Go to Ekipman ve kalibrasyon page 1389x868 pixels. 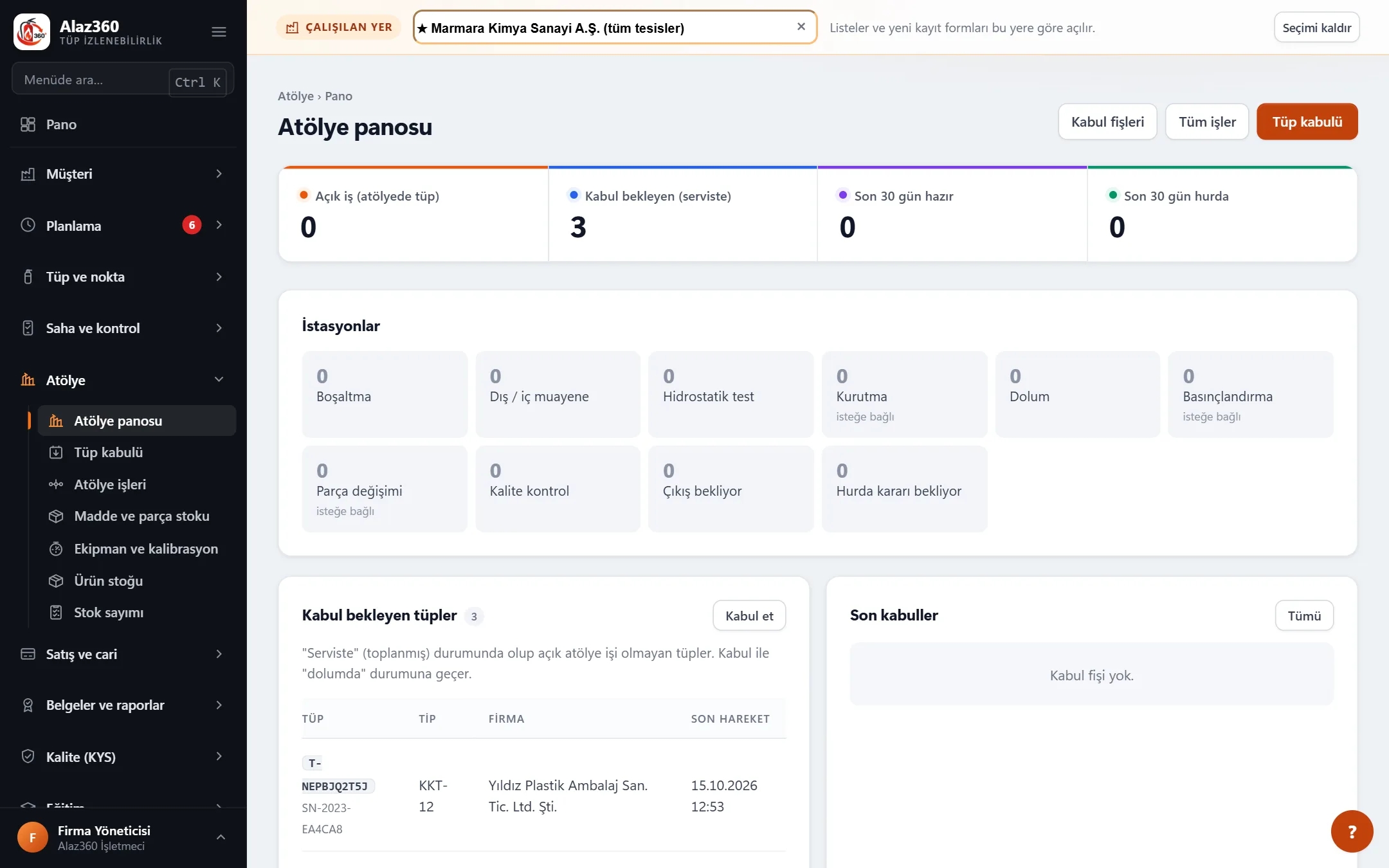(x=136, y=549)
